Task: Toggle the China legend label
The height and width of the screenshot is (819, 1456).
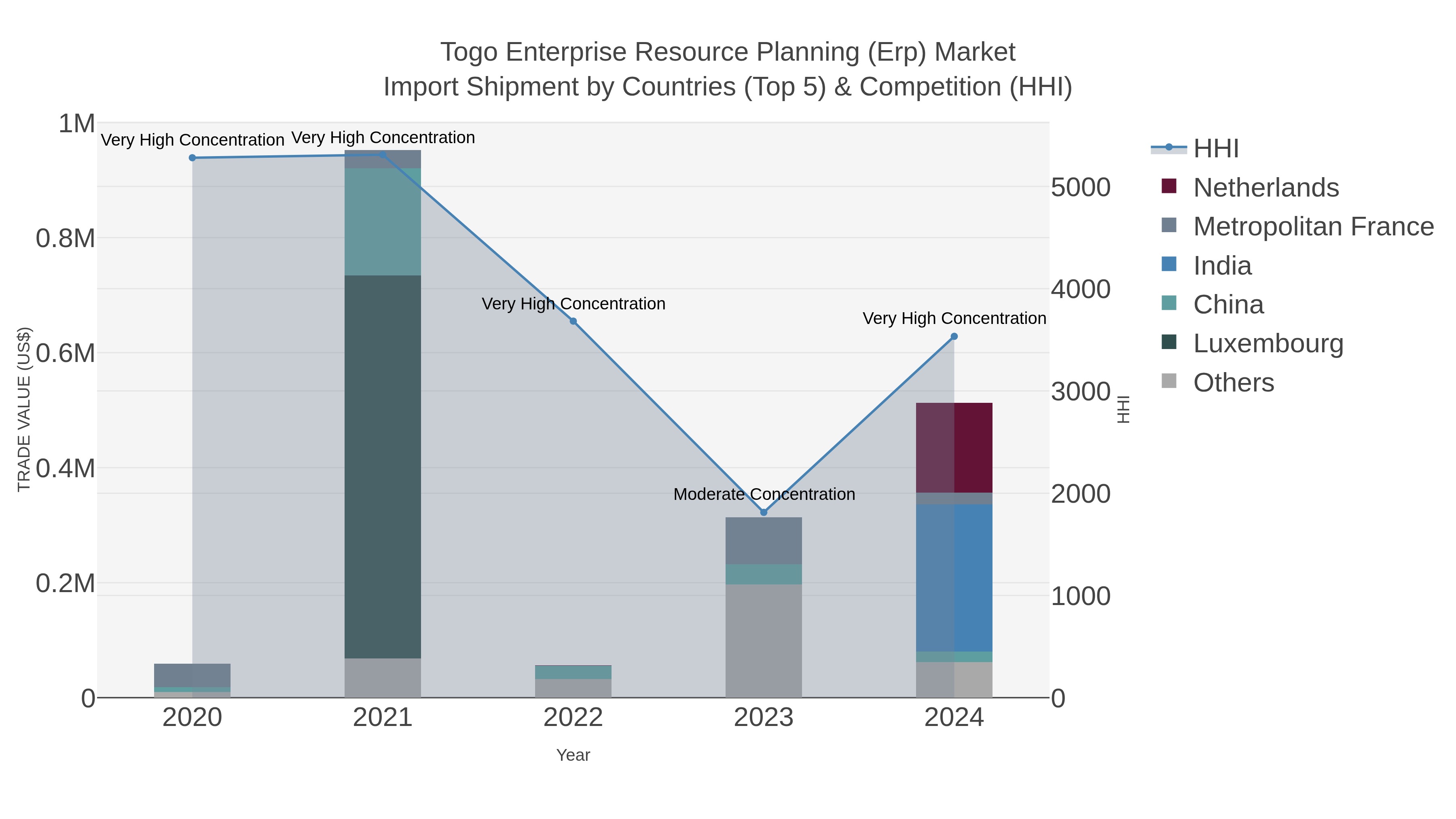Action: [x=1228, y=305]
